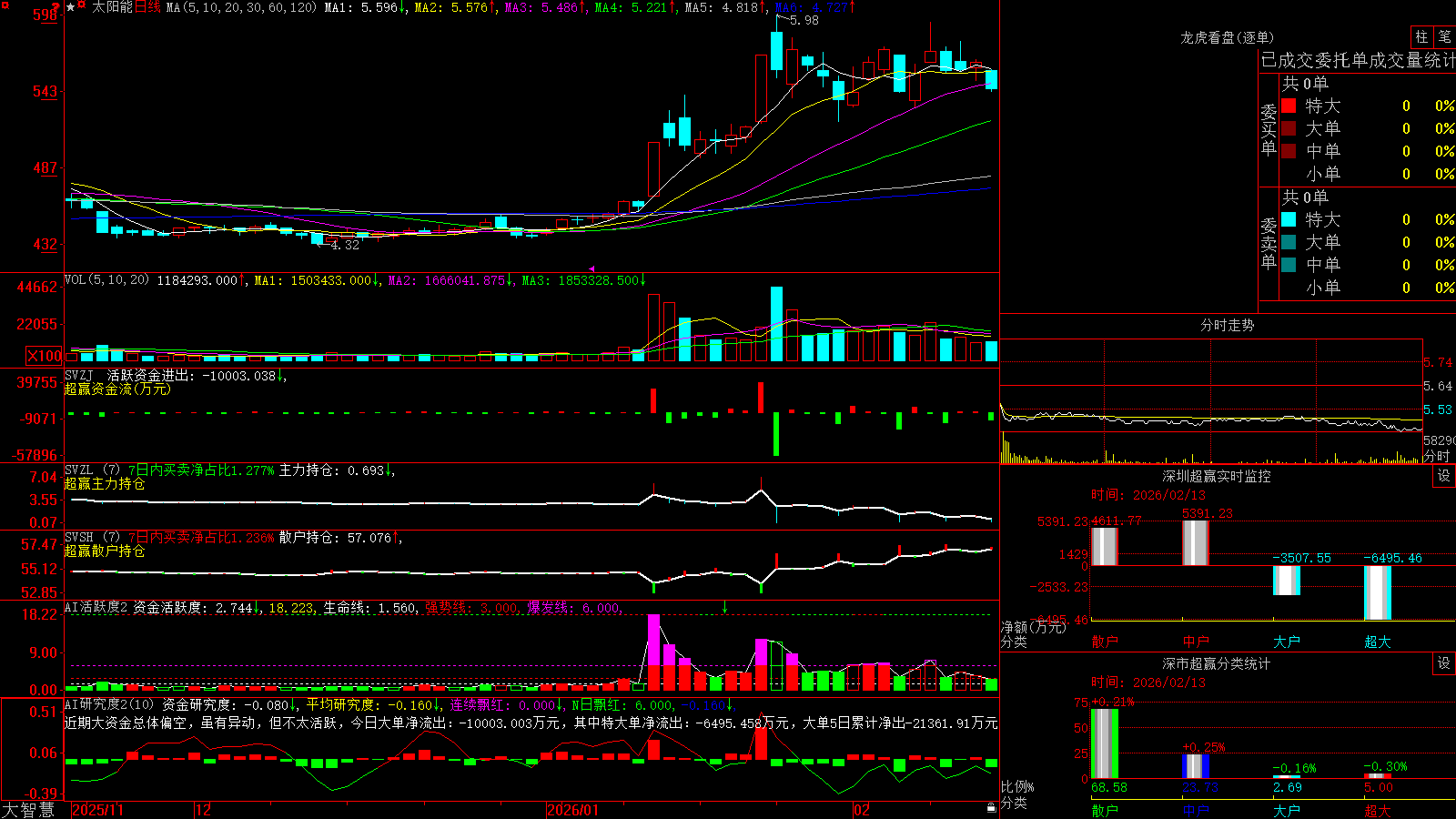Click the 太阳能 stock name
Screen dimensions: 1456x819
point(112,7)
